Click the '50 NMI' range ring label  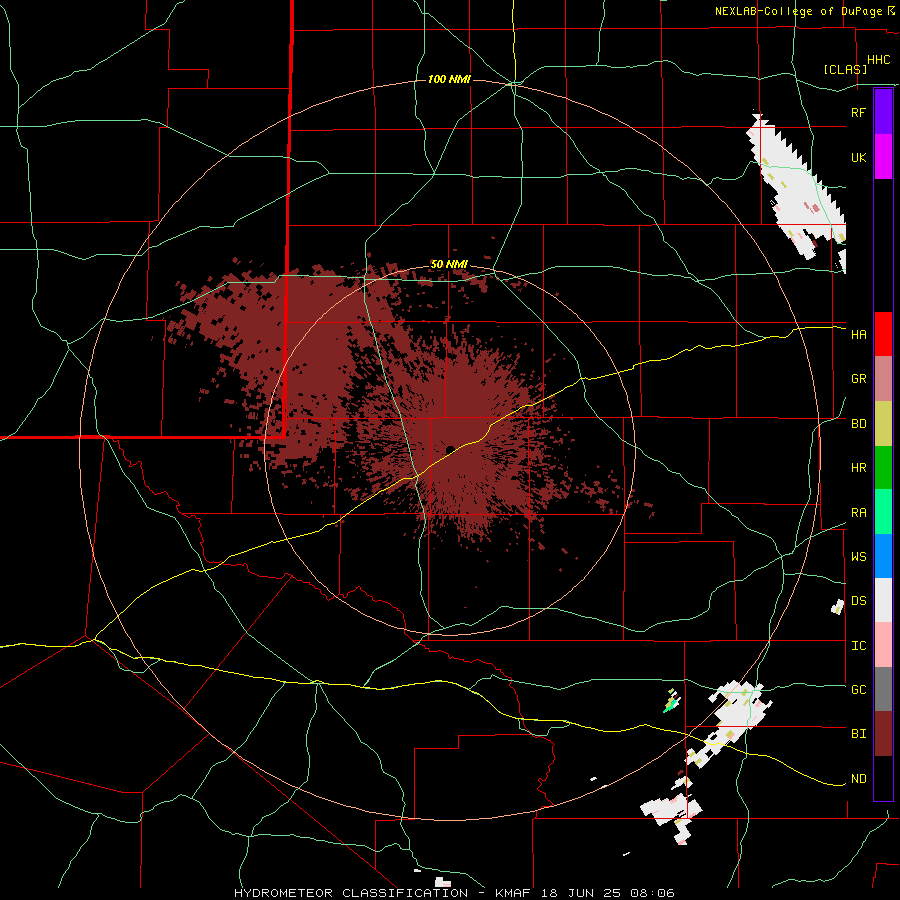[449, 265]
